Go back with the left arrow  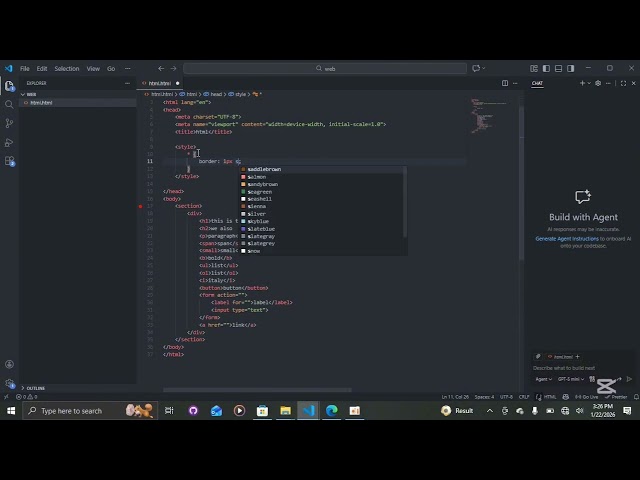pyautogui.click(x=161, y=69)
